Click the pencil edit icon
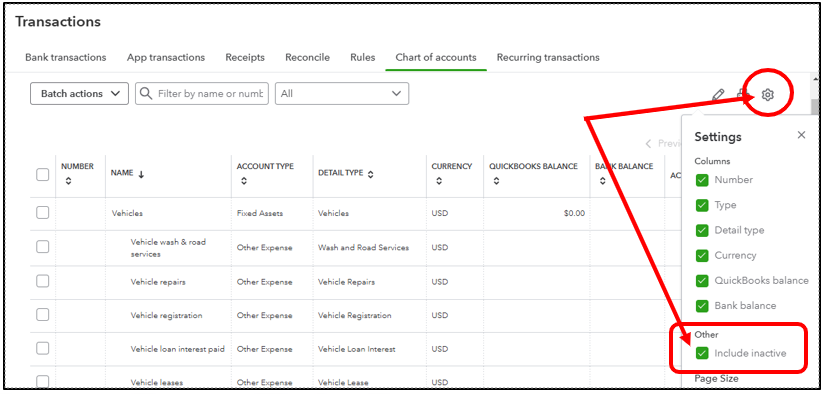Screen dimensions: 825x394 point(718,95)
